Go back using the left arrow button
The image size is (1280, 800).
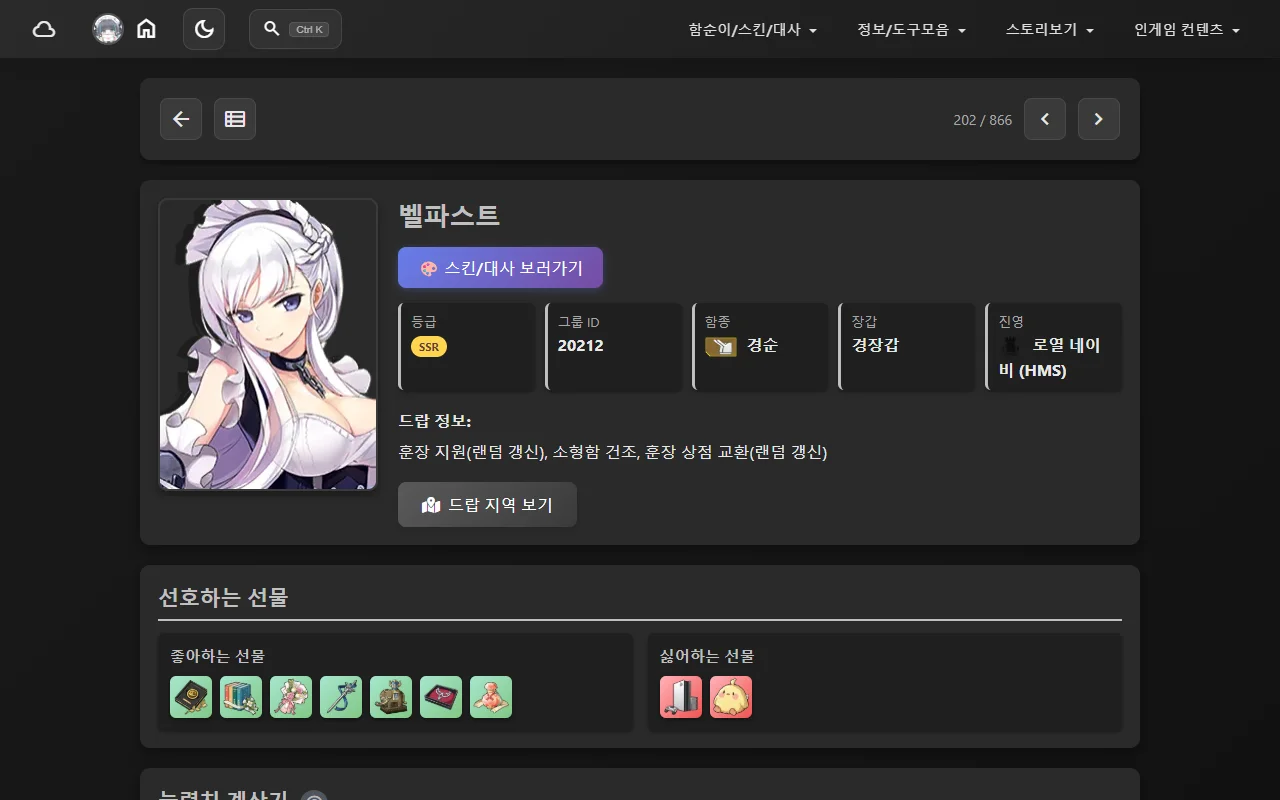[x=181, y=119]
